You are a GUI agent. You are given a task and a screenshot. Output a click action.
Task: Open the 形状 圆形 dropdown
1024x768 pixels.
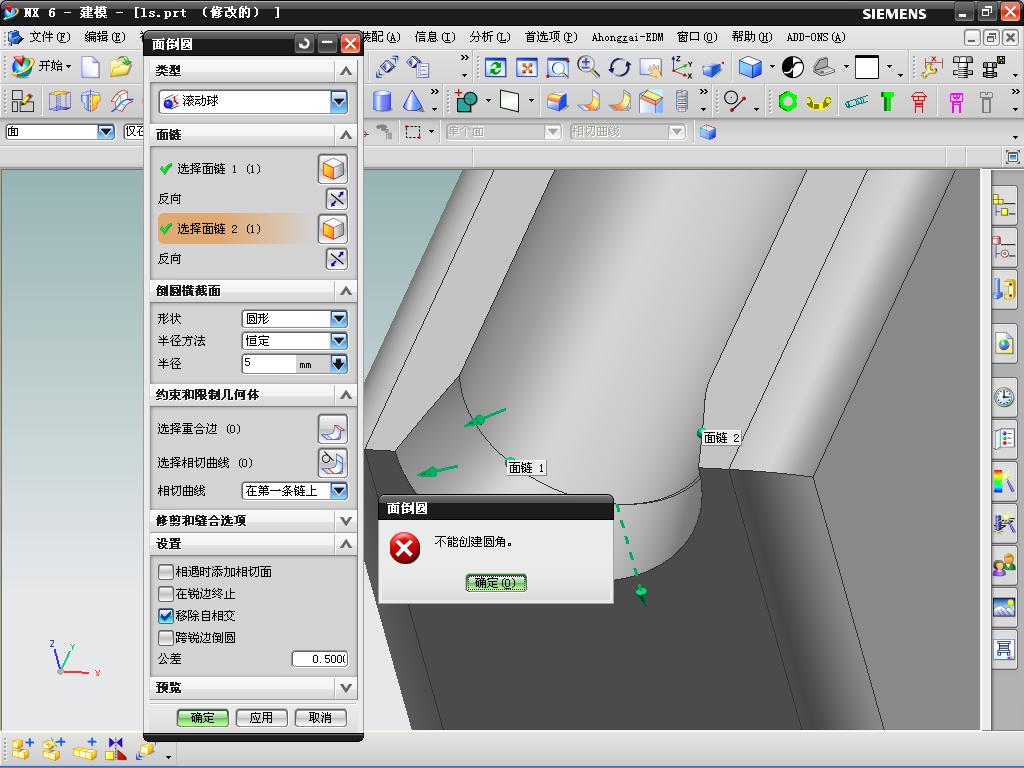(338, 319)
